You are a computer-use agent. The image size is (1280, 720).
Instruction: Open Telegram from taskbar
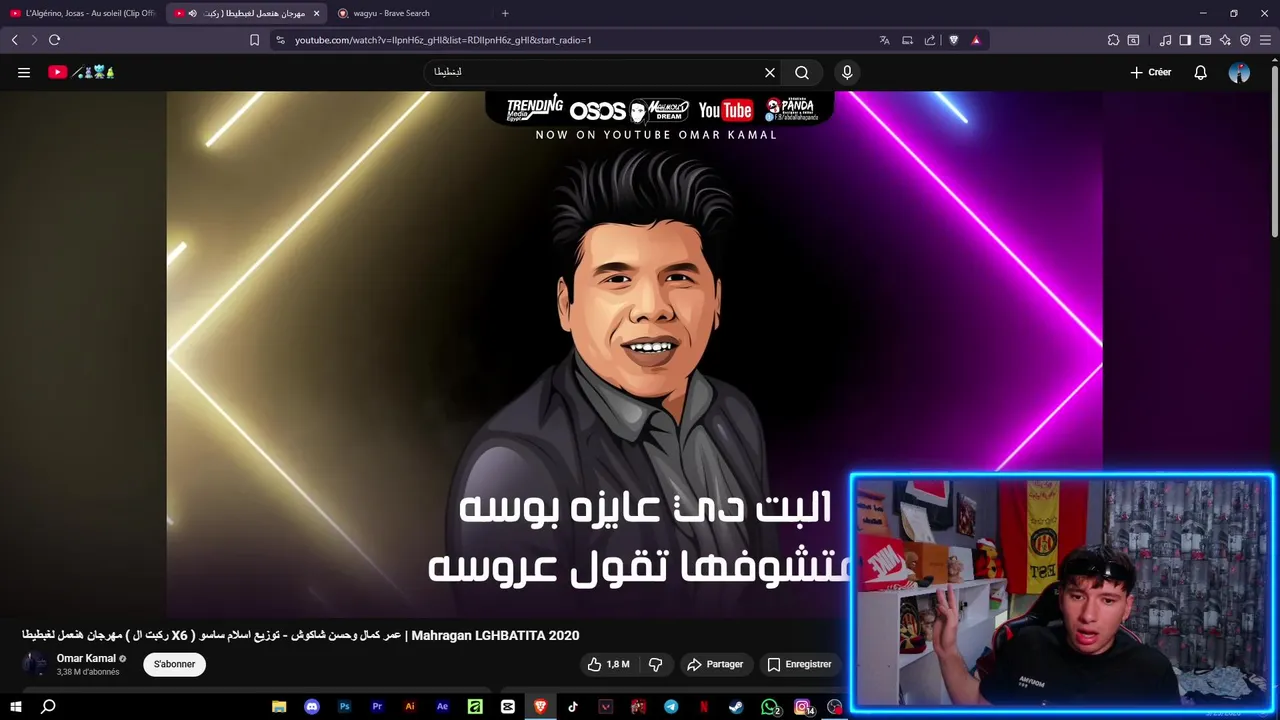tap(671, 707)
